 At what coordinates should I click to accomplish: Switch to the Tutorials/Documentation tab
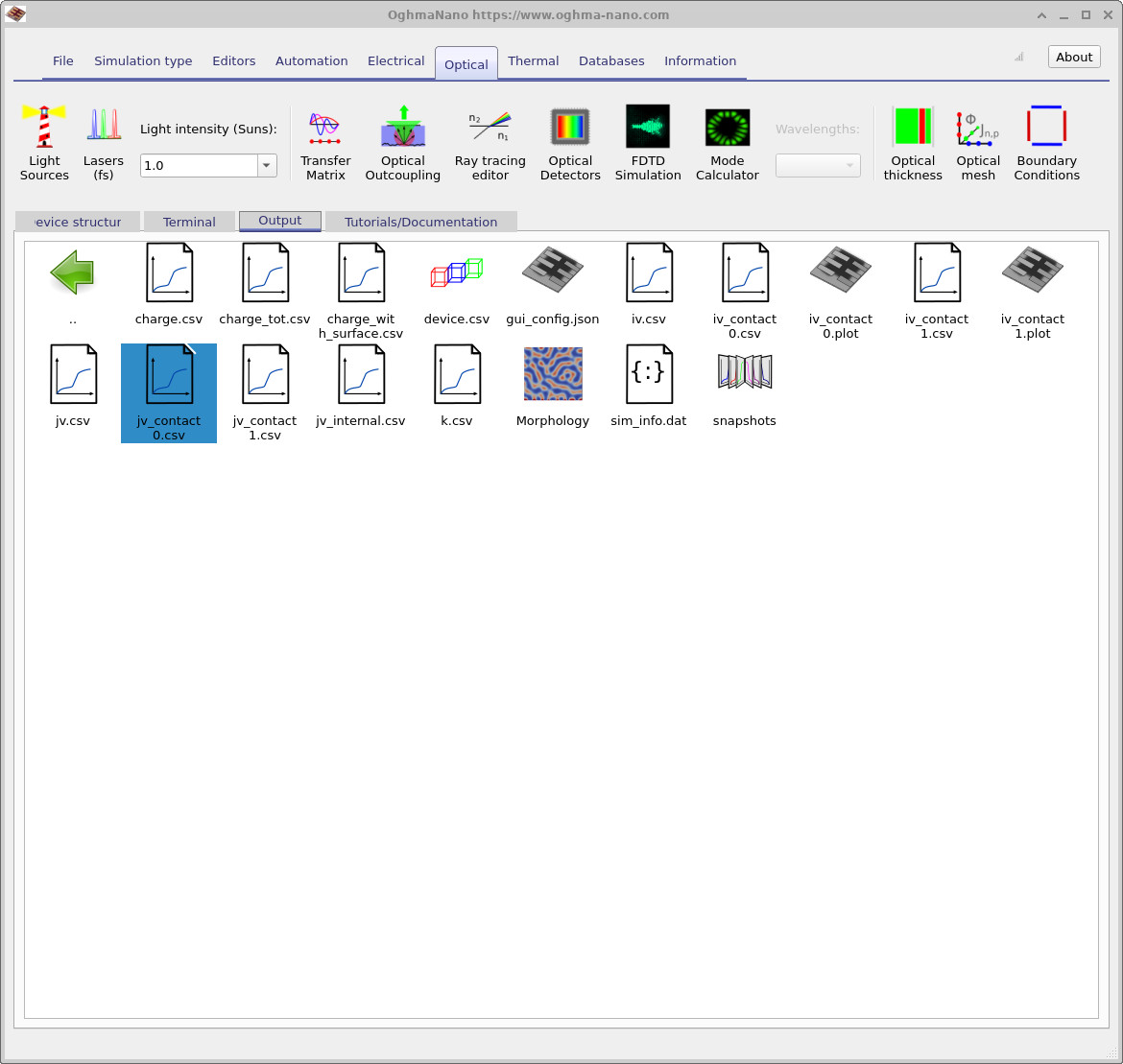click(x=421, y=221)
